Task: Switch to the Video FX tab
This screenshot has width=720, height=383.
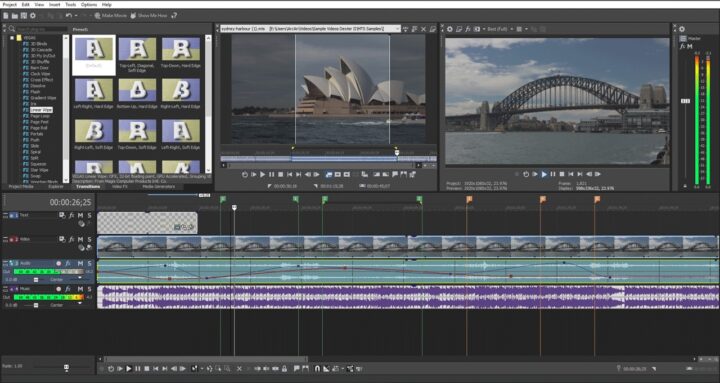Action: pyautogui.click(x=120, y=187)
